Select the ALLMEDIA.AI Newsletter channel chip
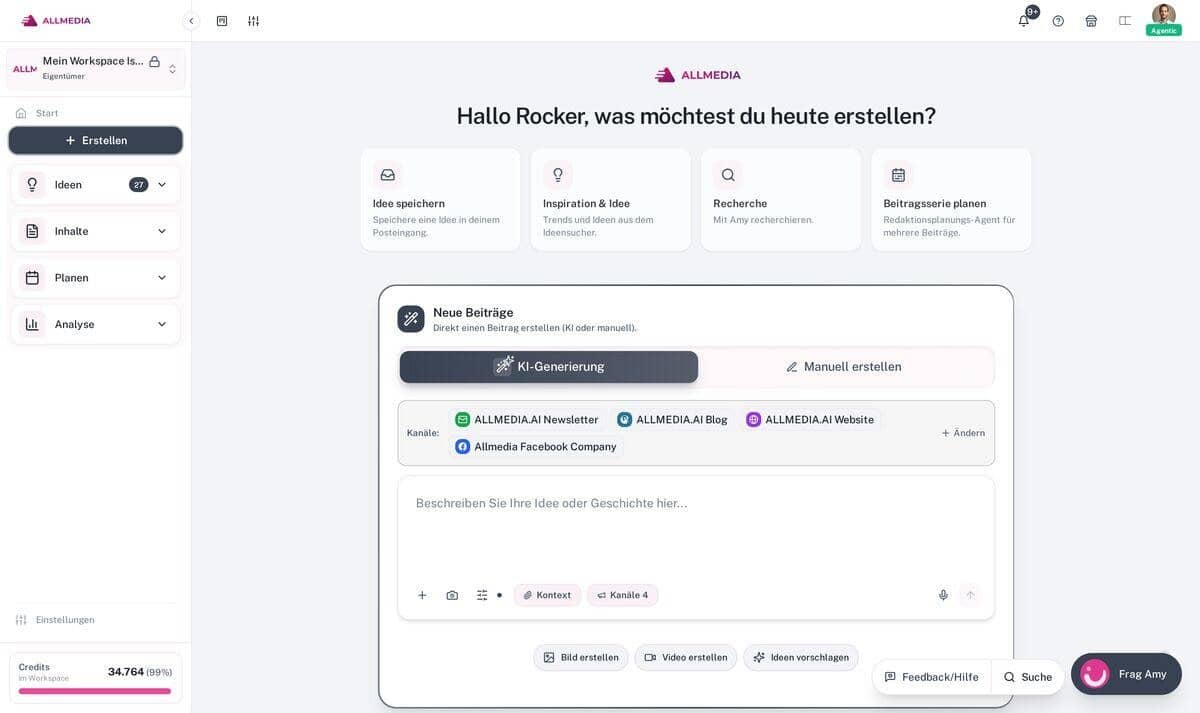The width and height of the screenshot is (1200, 713). (x=527, y=420)
